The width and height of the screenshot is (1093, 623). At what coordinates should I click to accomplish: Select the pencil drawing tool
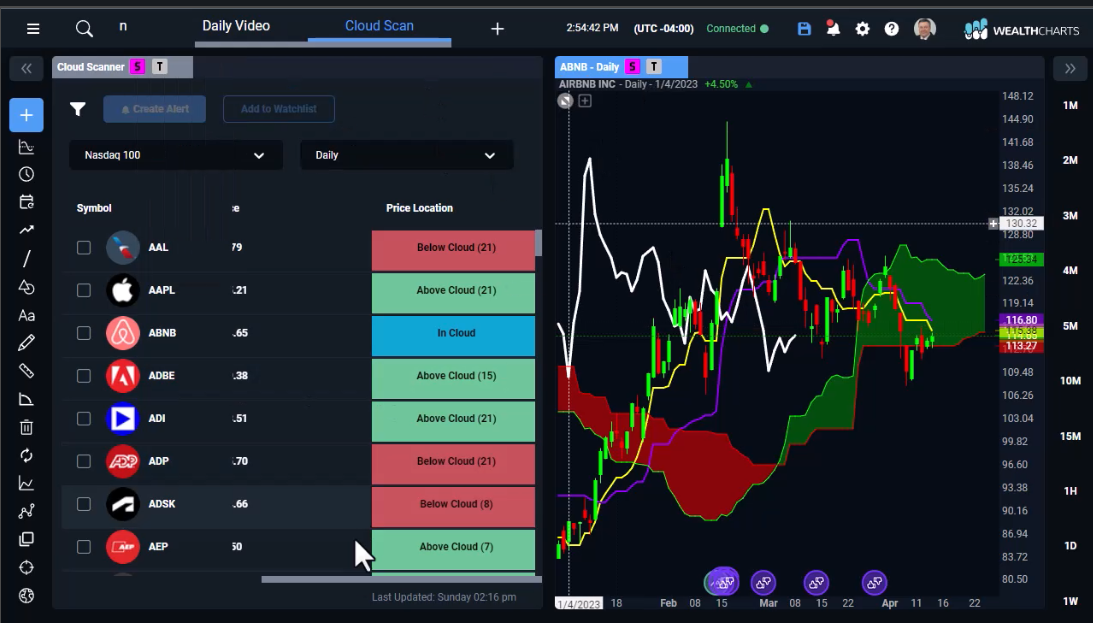tap(26, 343)
